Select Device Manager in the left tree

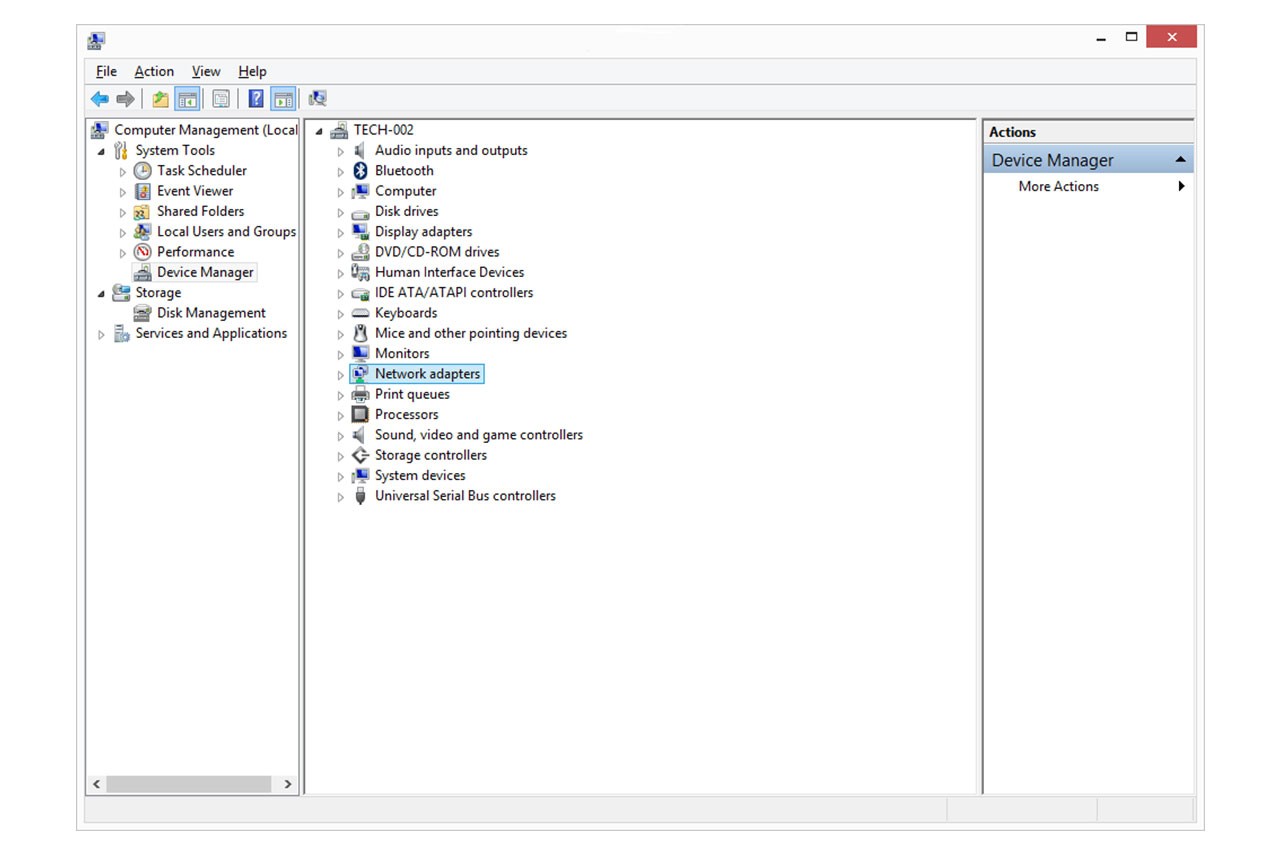click(x=205, y=271)
